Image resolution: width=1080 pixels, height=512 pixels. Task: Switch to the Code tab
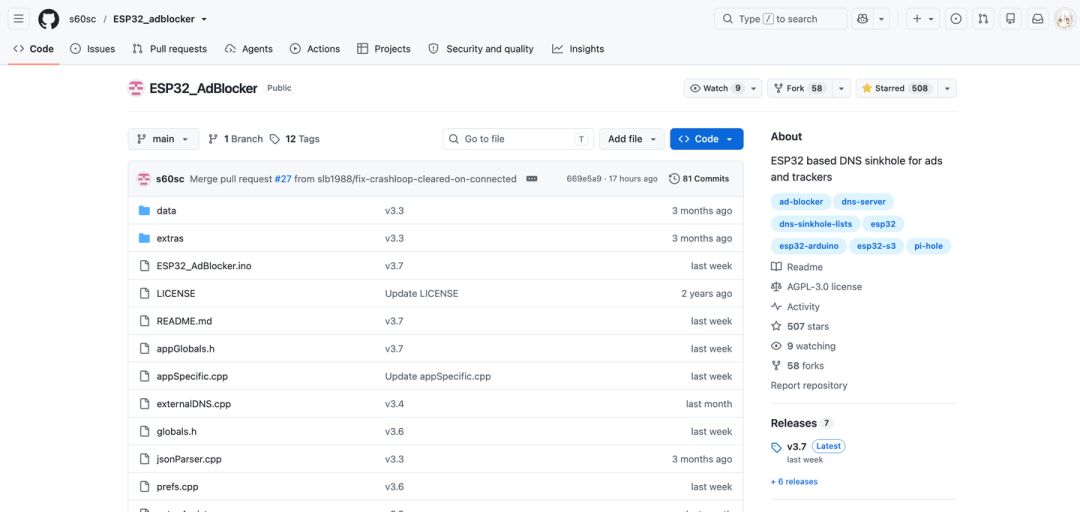[x=34, y=49]
